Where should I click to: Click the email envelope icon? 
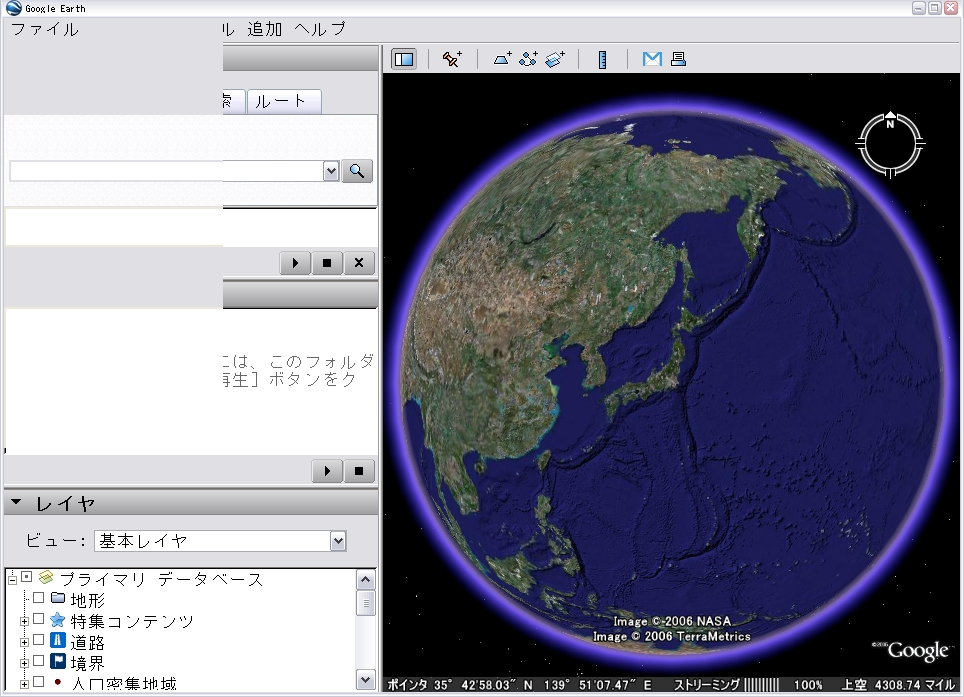tap(652, 59)
